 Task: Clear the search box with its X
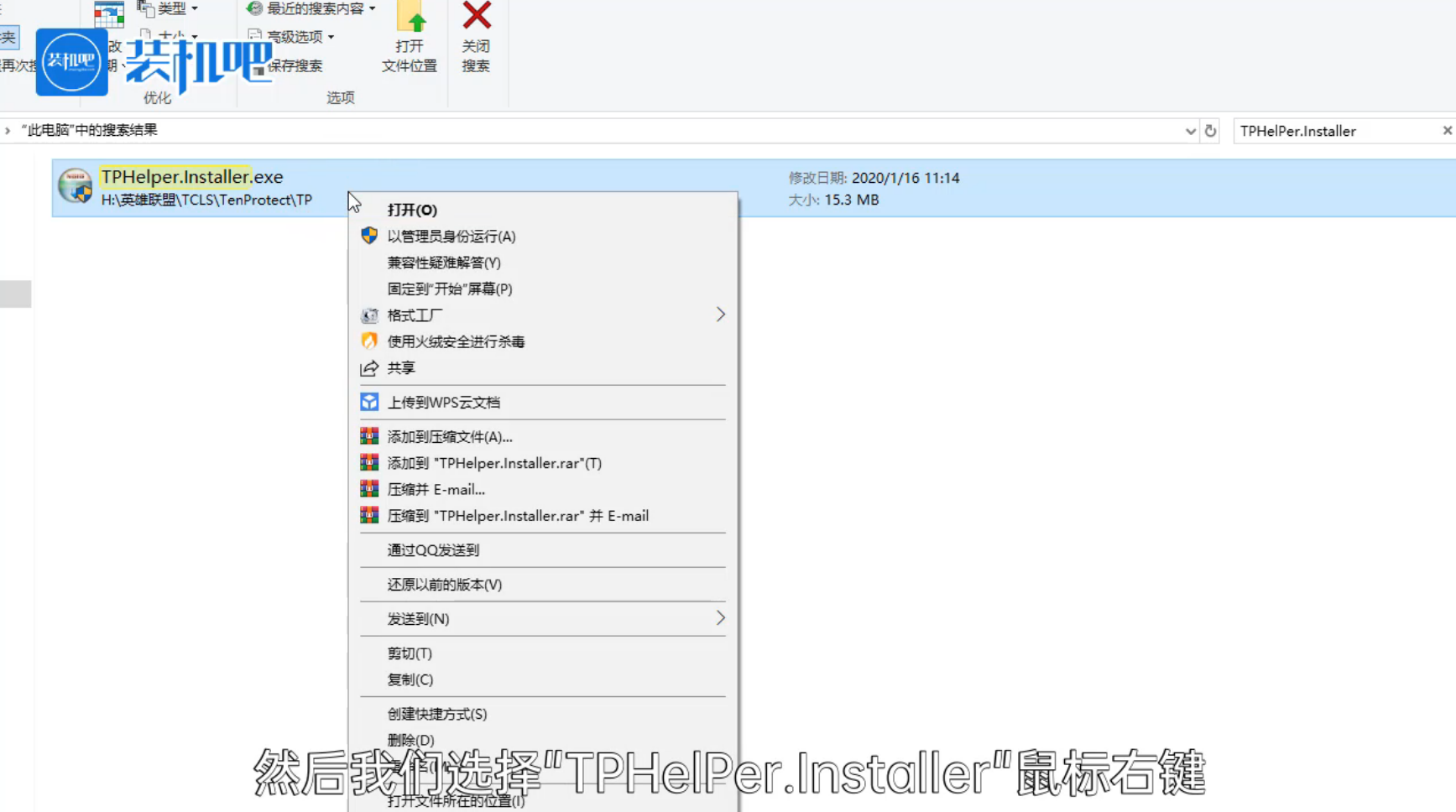pyautogui.click(x=1447, y=131)
